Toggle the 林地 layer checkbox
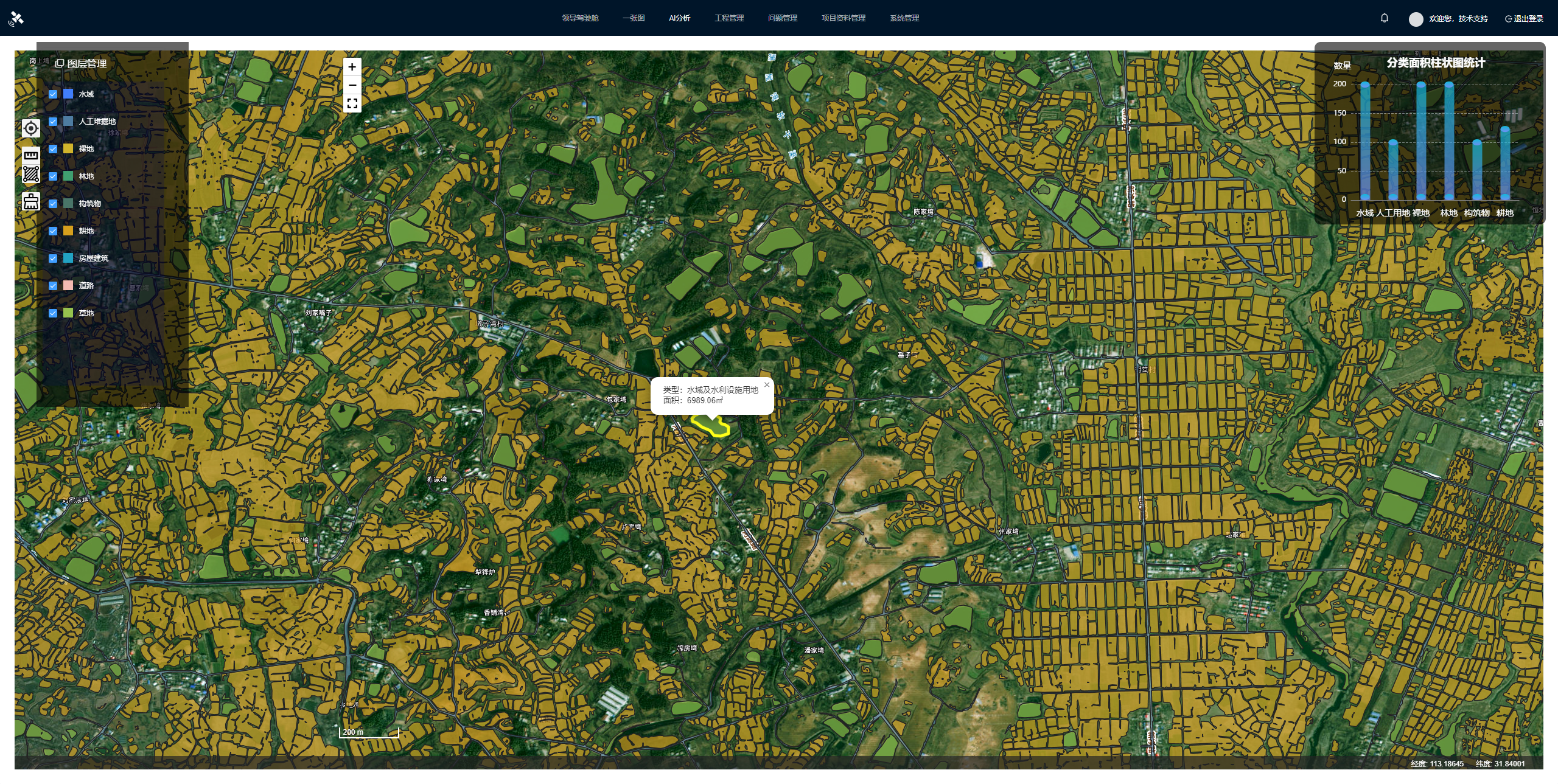The image size is (1558, 784). 53,176
